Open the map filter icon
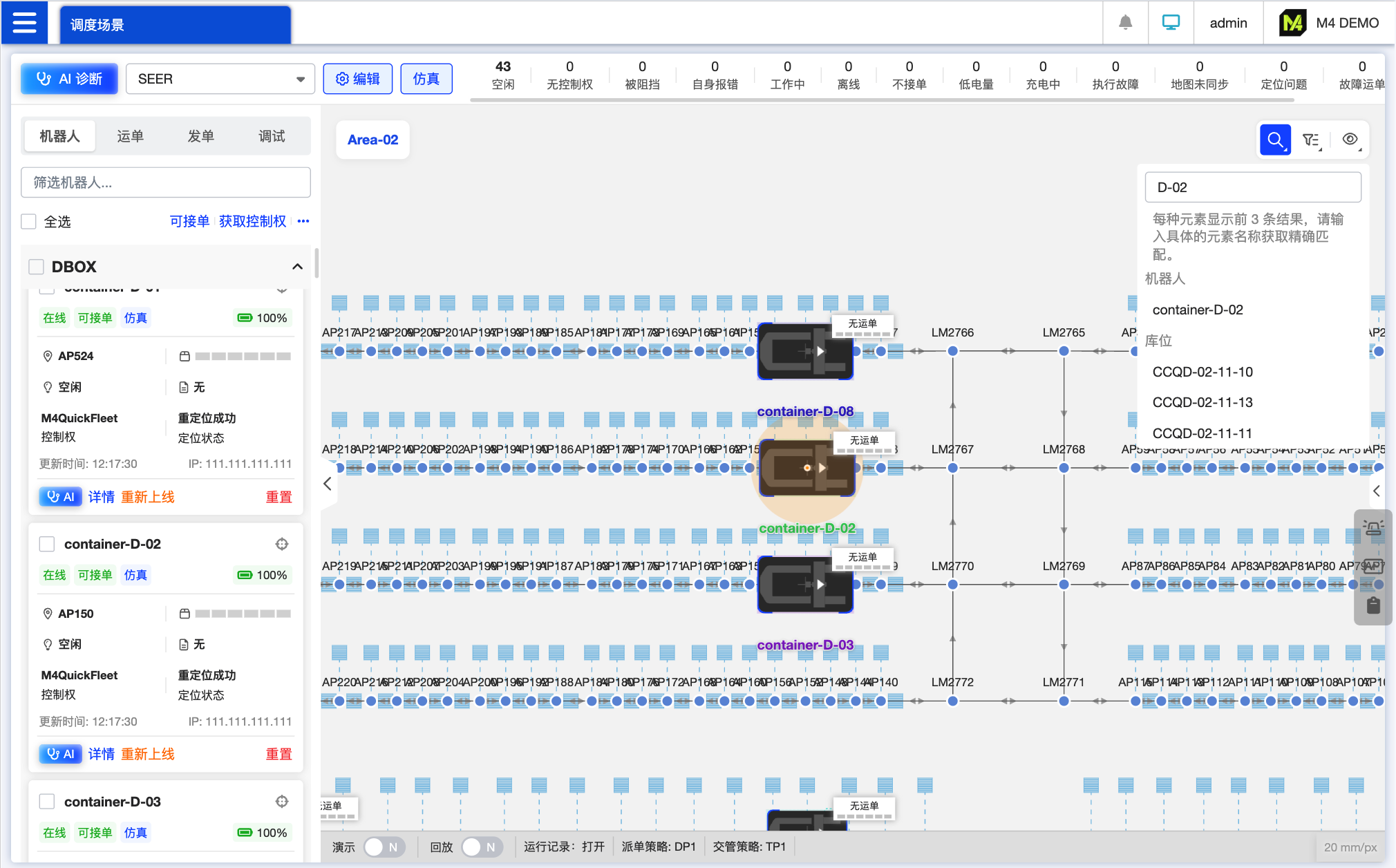The image size is (1396, 868). (x=1311, y=140)
